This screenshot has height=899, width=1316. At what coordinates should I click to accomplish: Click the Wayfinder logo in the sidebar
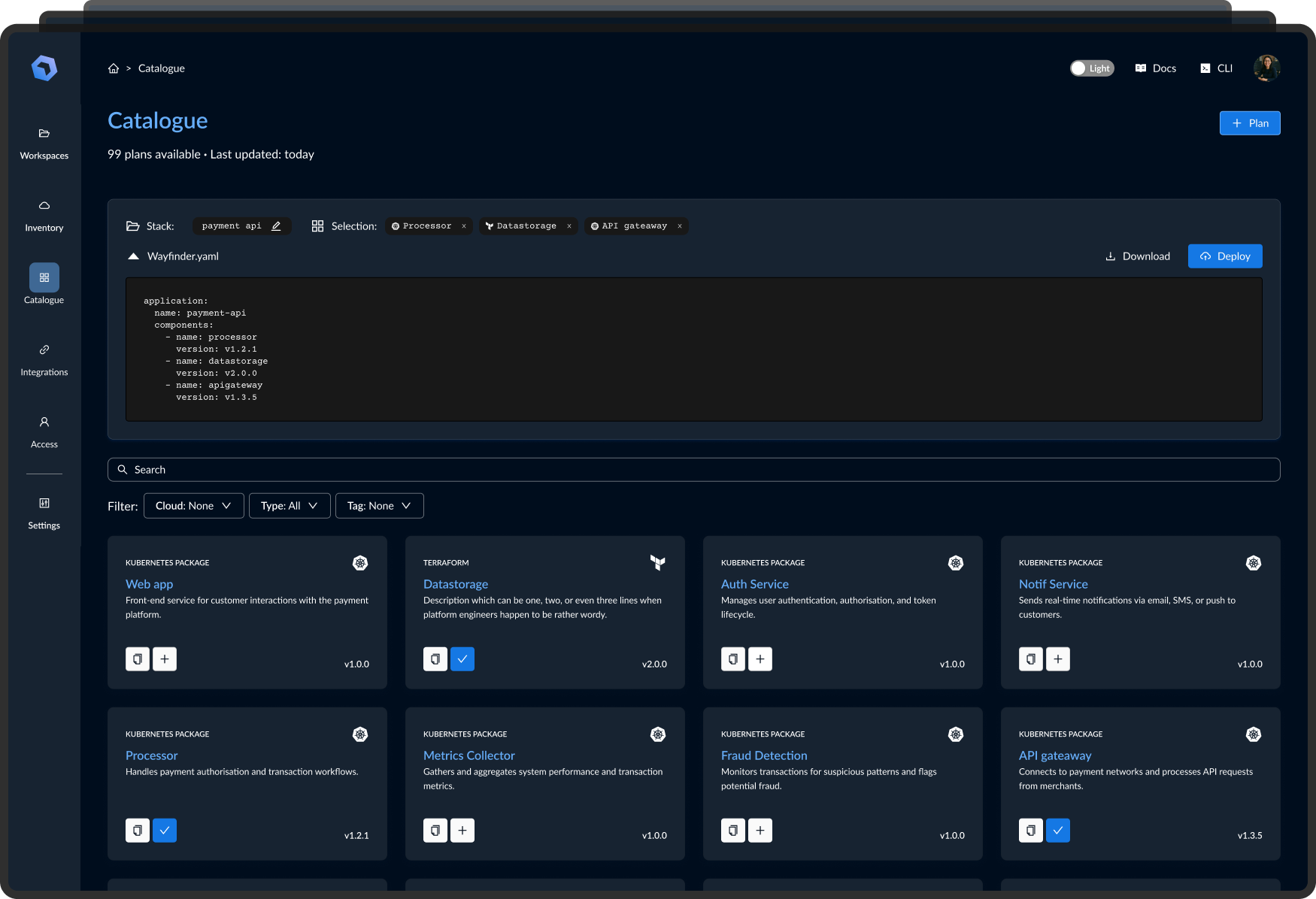point(44,68)
